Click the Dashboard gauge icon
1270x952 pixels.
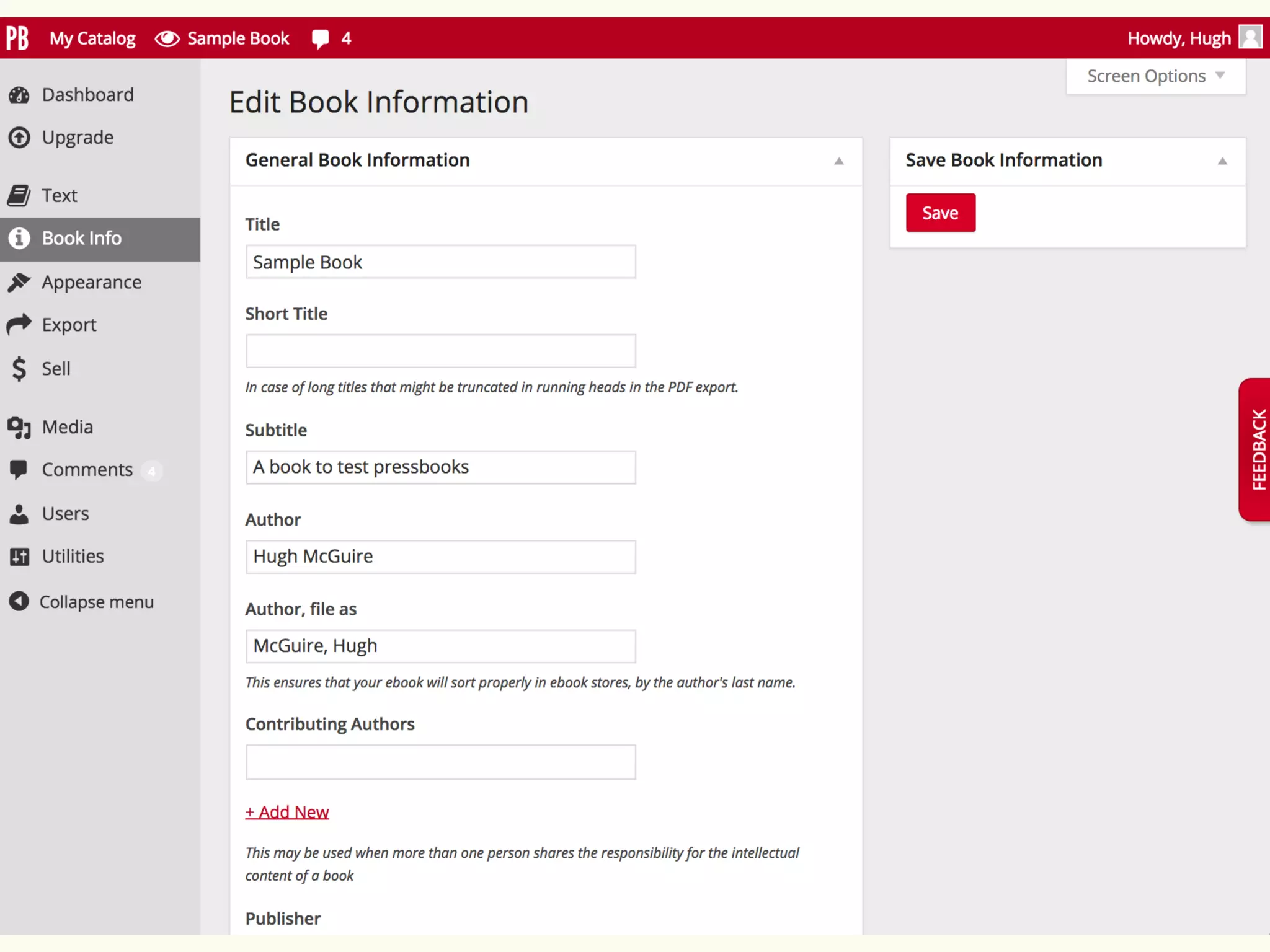[x=19, y=95]
